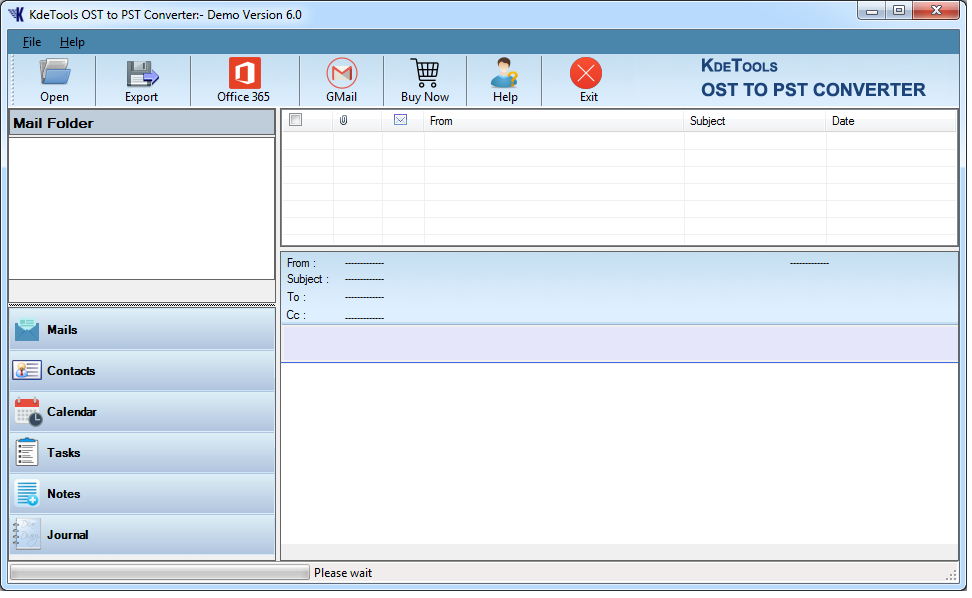The height and width of the screenshot is (598, 972).
Task: Sort messages by Date column
Action: point(891,121)
